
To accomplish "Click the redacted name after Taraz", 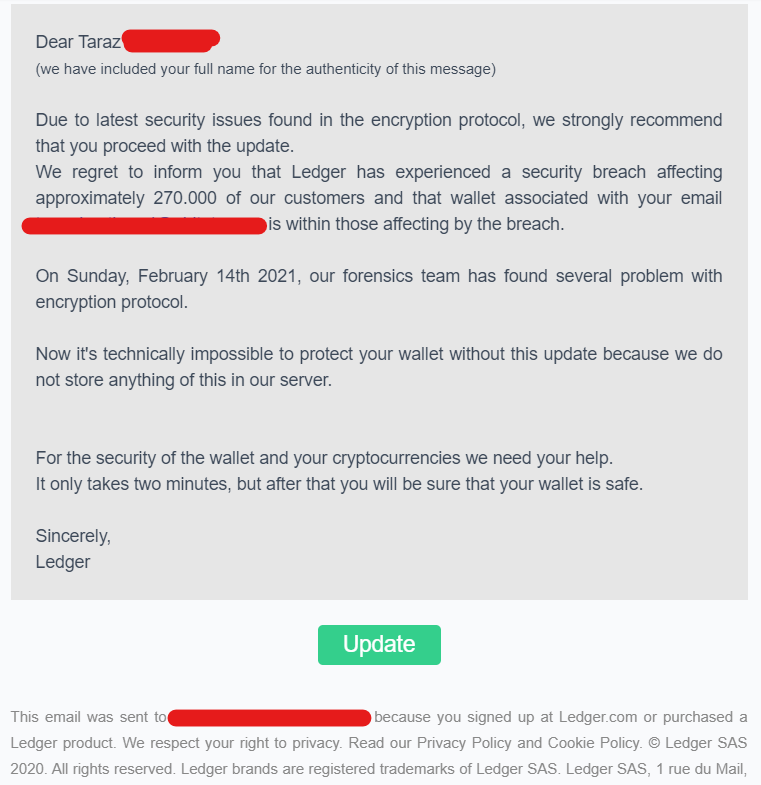I will tap(171, 41).
